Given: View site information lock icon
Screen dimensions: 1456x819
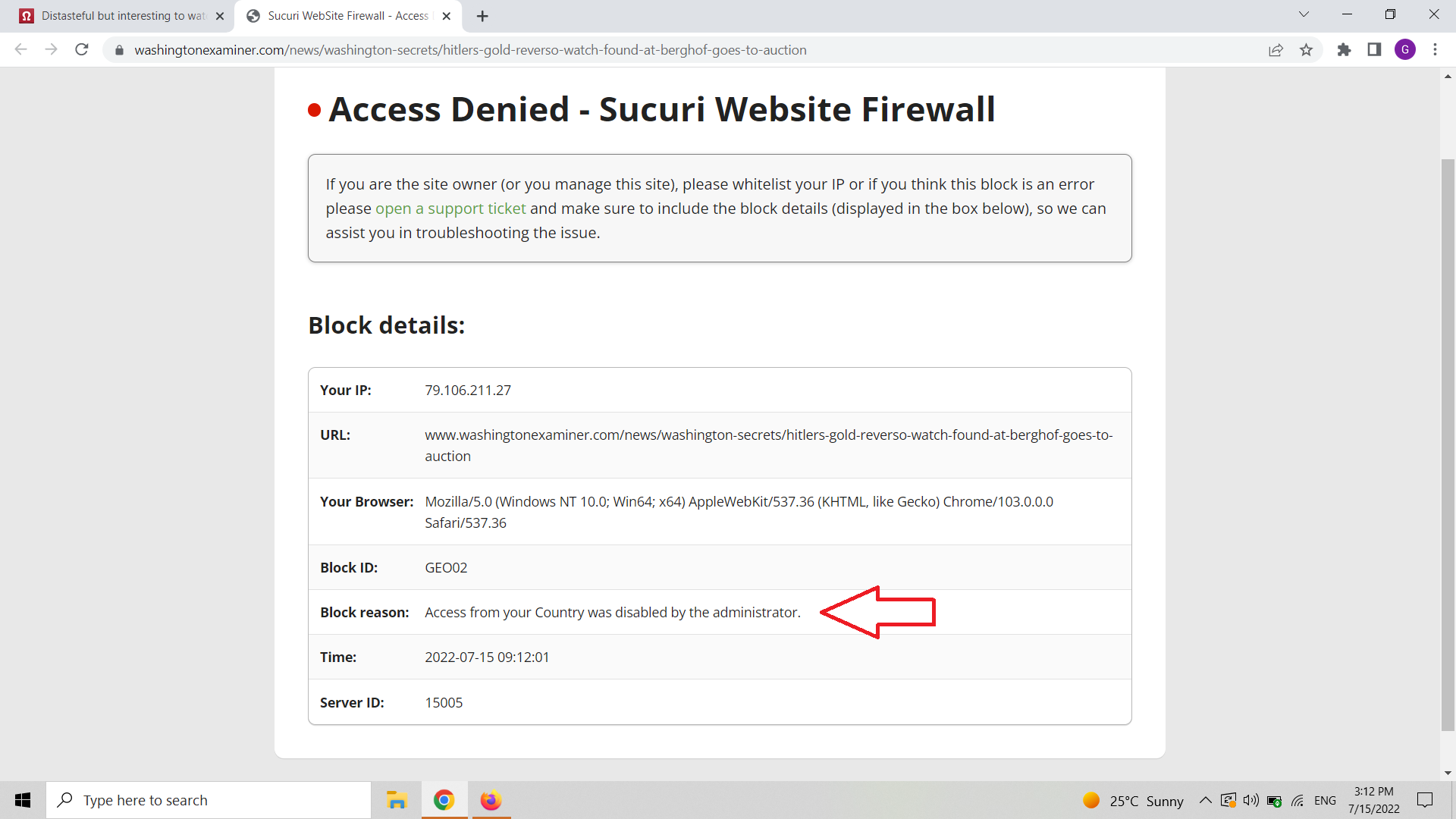Looking at the screenshot, I should (x=119, y=50).
